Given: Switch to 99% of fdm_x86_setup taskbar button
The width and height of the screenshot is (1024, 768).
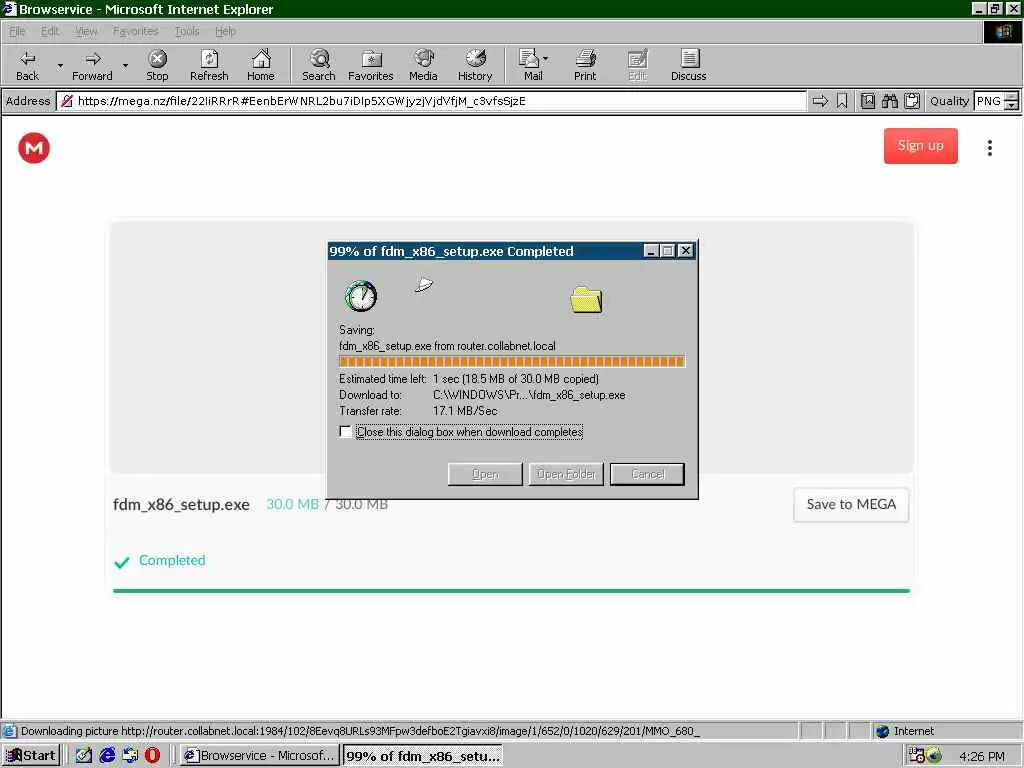Looking at the screenshot, I should (423, 756).
